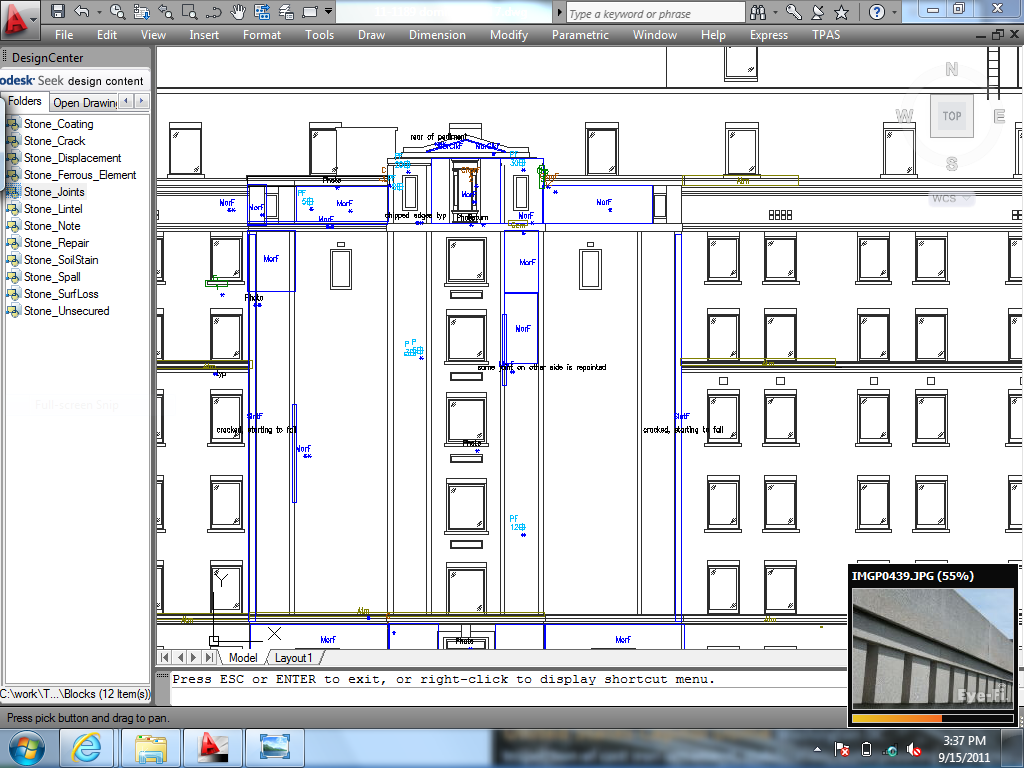Open the Help question mark icon

[877, 12]
